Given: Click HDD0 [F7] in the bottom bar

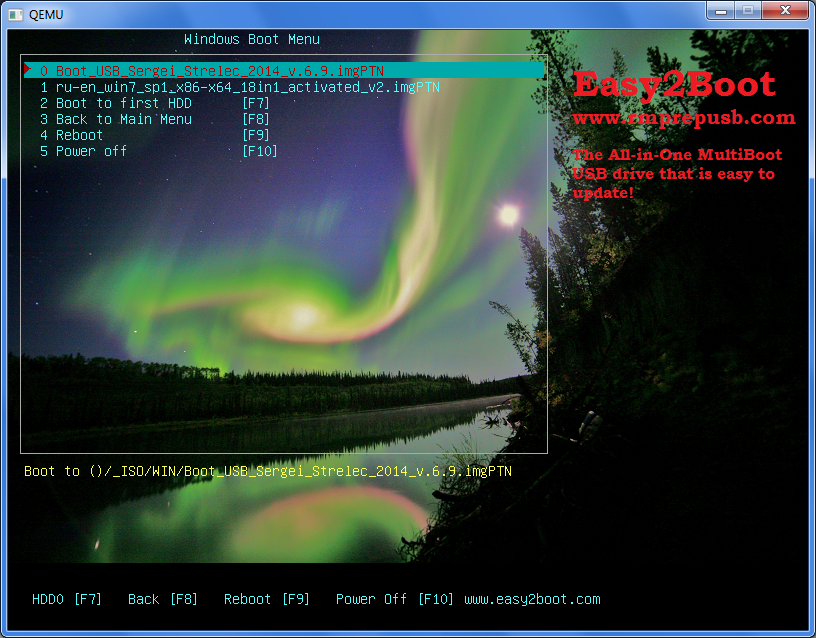Looking at the screenshot, I should (67, 599).
